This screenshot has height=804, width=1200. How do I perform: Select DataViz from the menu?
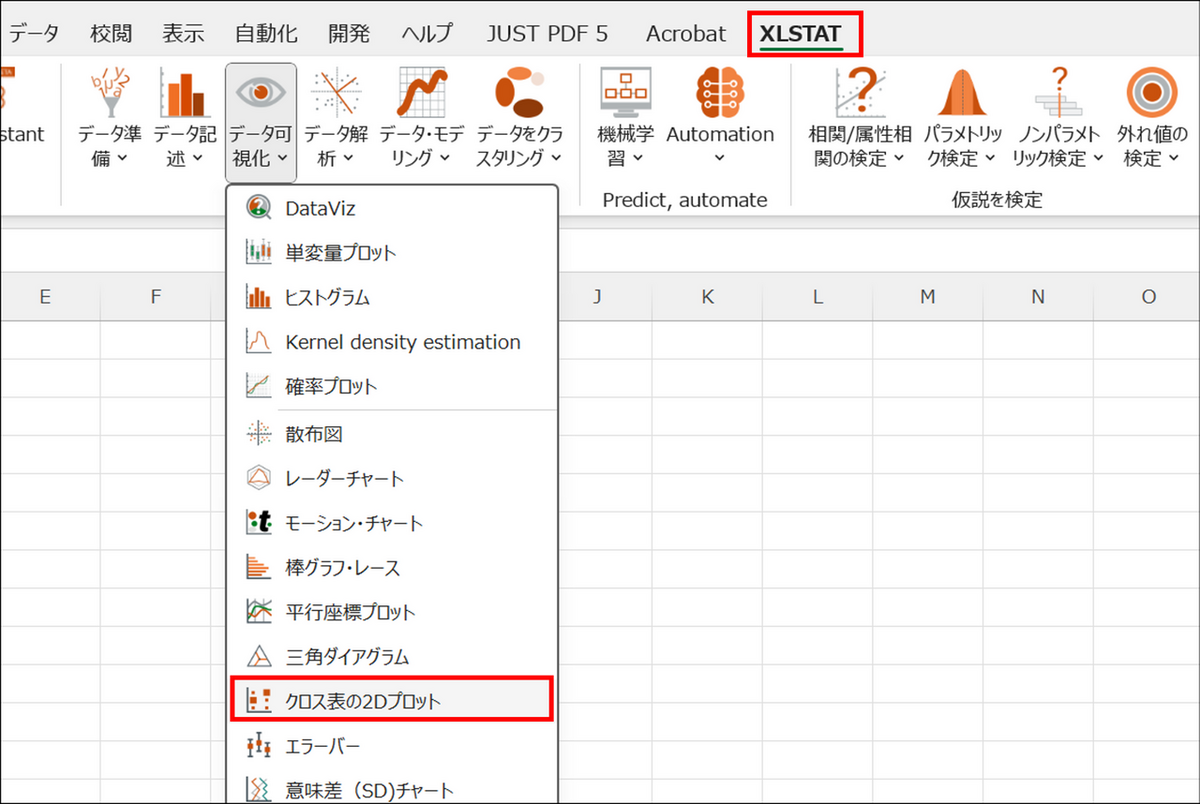(320, 209)
